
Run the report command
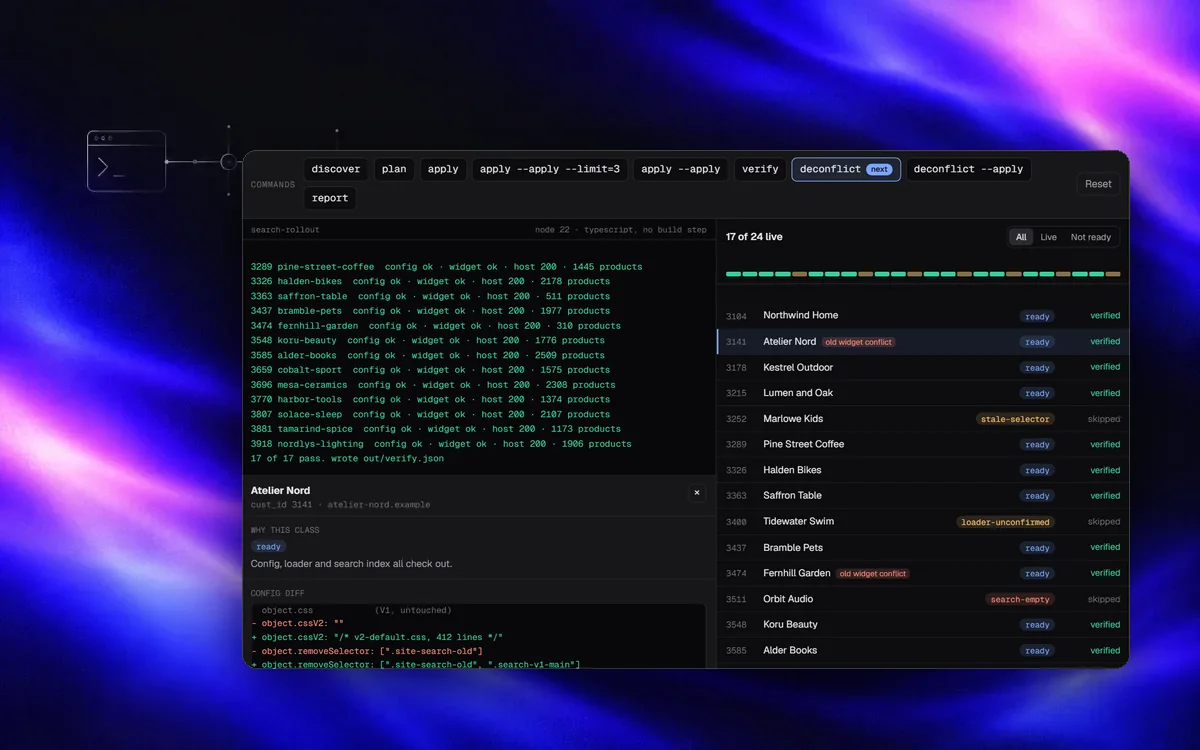point(330,198)
